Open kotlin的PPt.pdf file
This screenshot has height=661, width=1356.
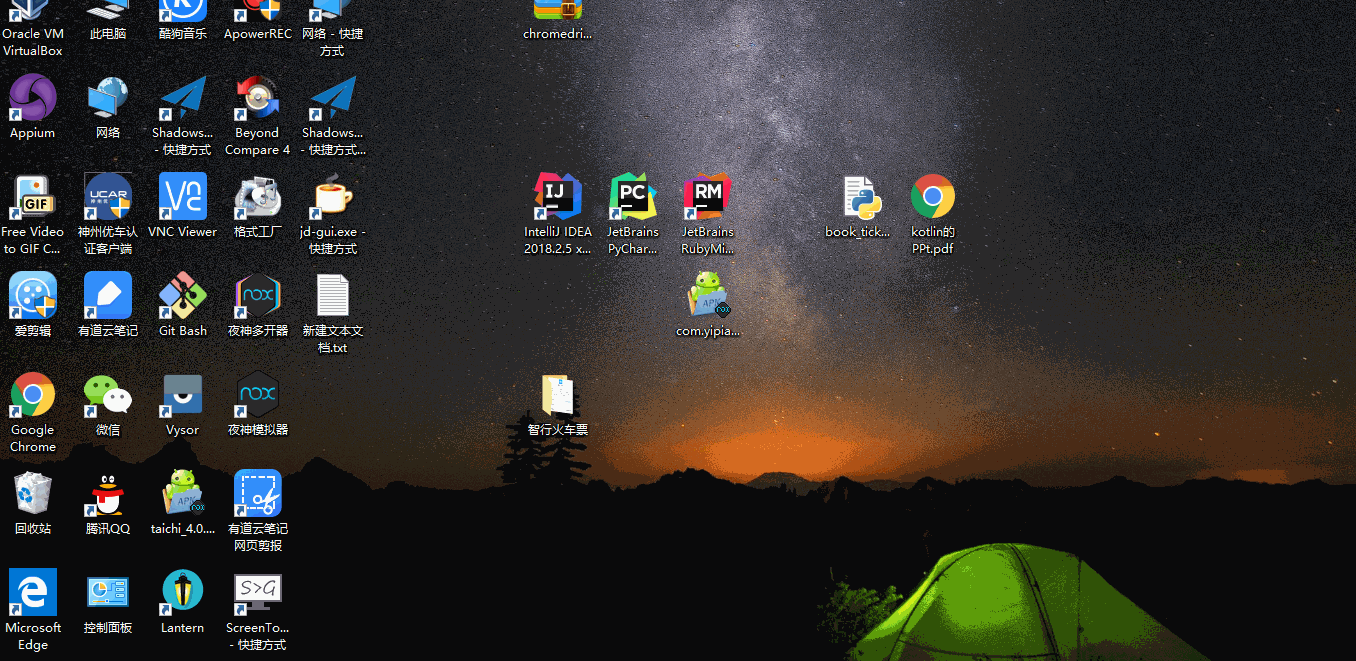pyautogui.click(x=933, y=214)
